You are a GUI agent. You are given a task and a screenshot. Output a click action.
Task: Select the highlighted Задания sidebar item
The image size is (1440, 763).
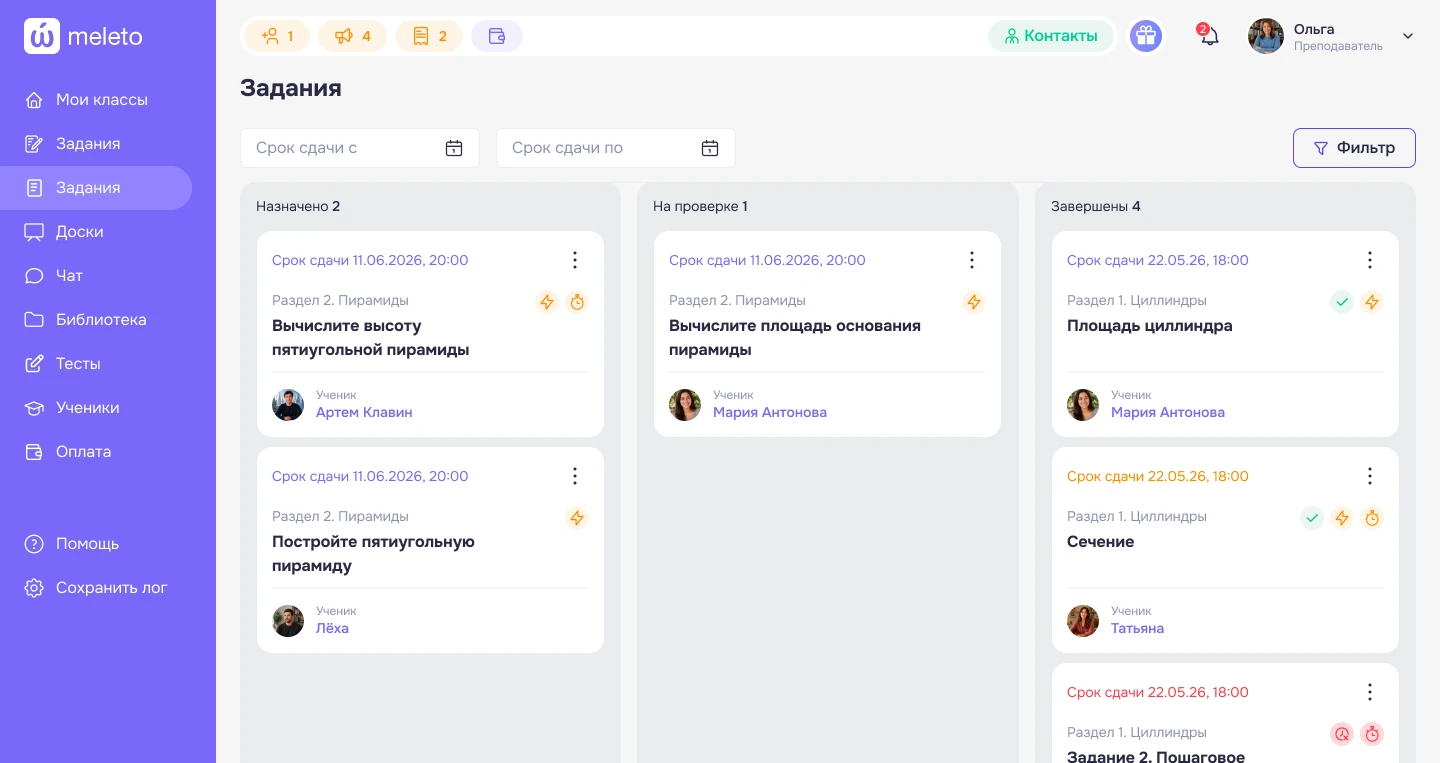[96, 188]
